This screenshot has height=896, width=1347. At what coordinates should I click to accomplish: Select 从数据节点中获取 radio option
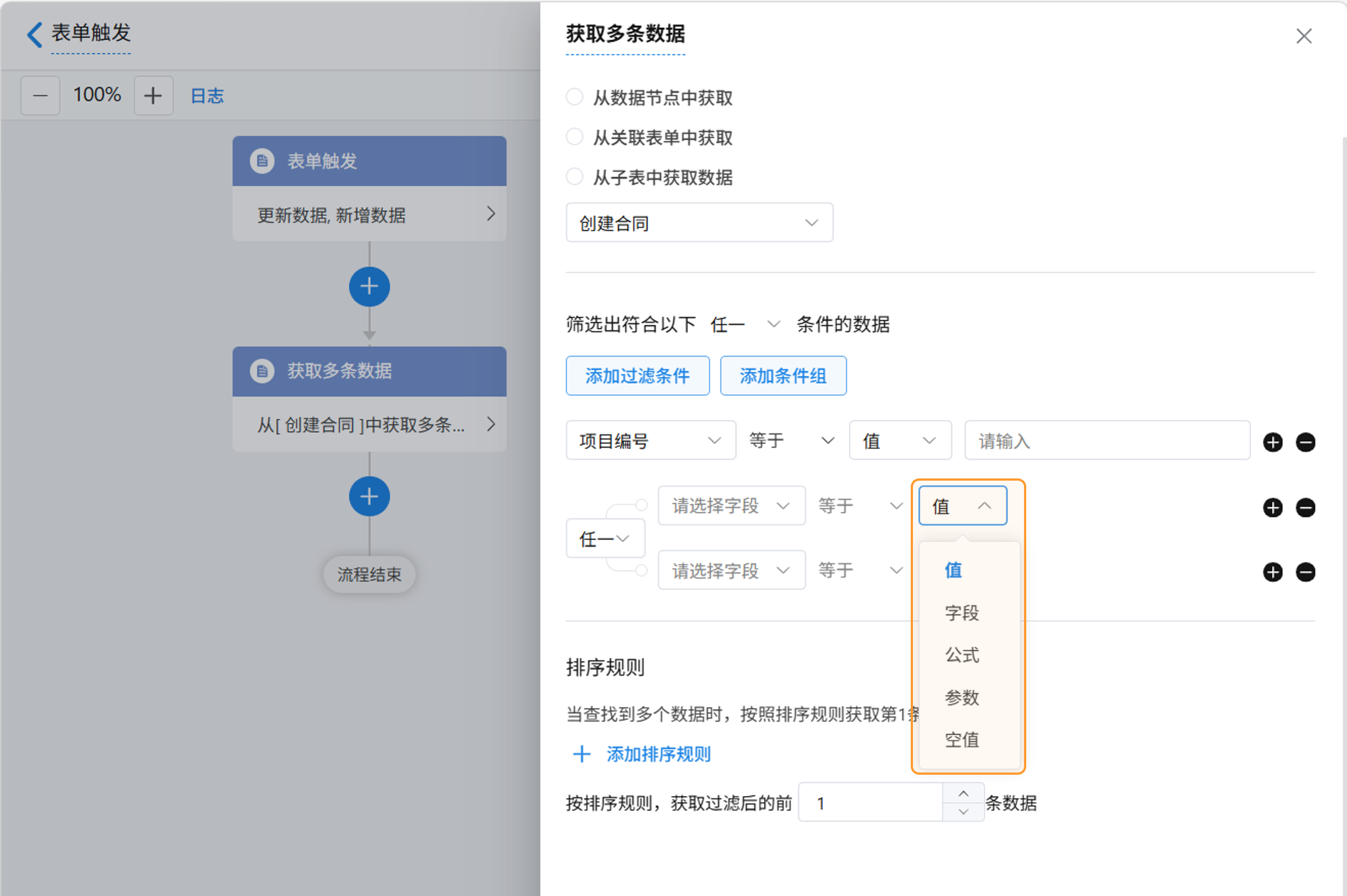(x=574, y=97)
